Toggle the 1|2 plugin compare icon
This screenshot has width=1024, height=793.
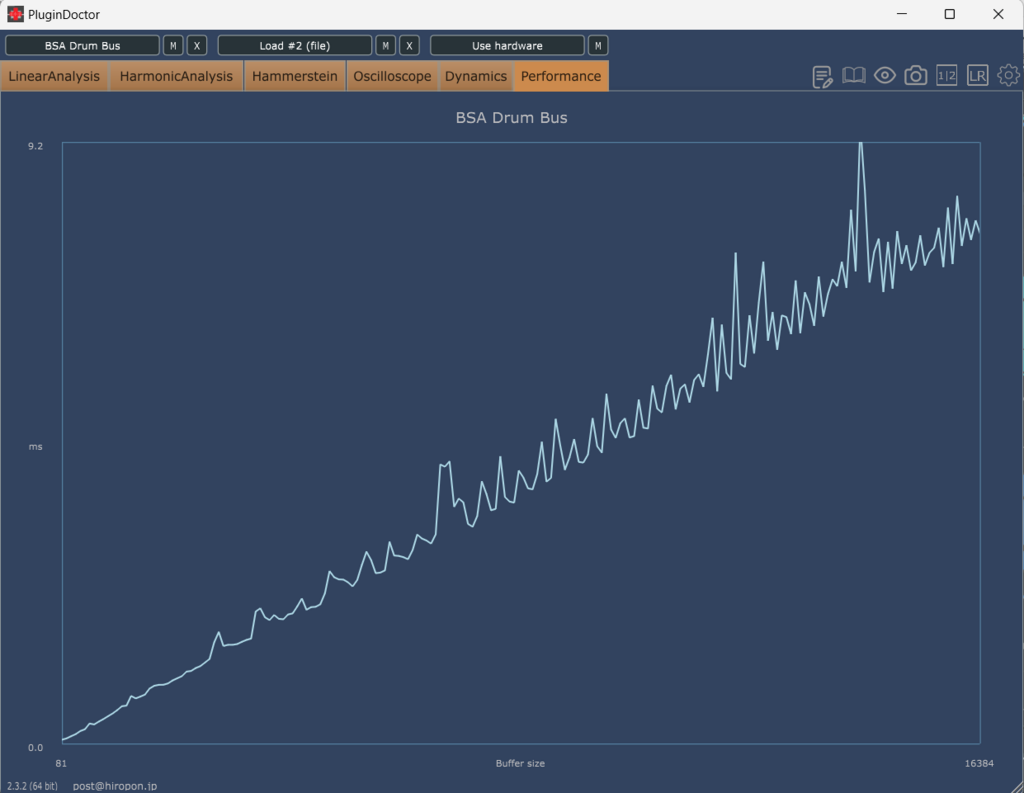click(x=946, y=76)
